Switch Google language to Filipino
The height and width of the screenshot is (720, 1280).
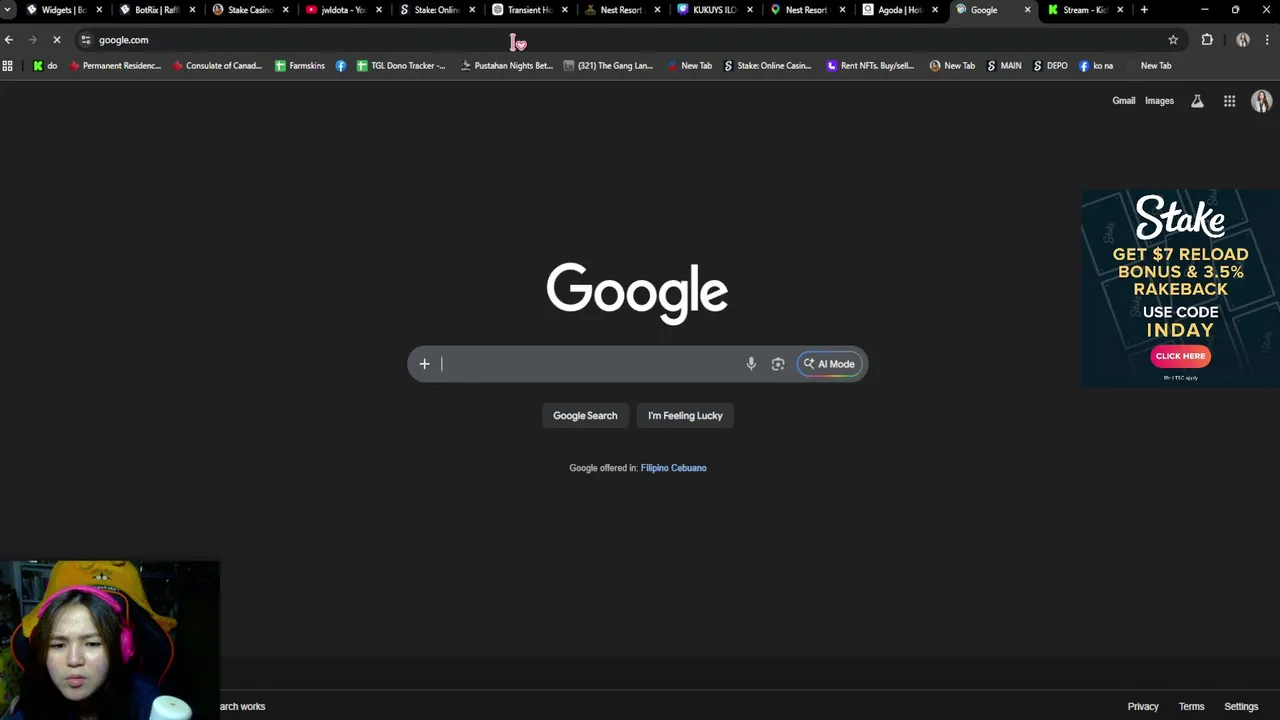coord(654,468)
